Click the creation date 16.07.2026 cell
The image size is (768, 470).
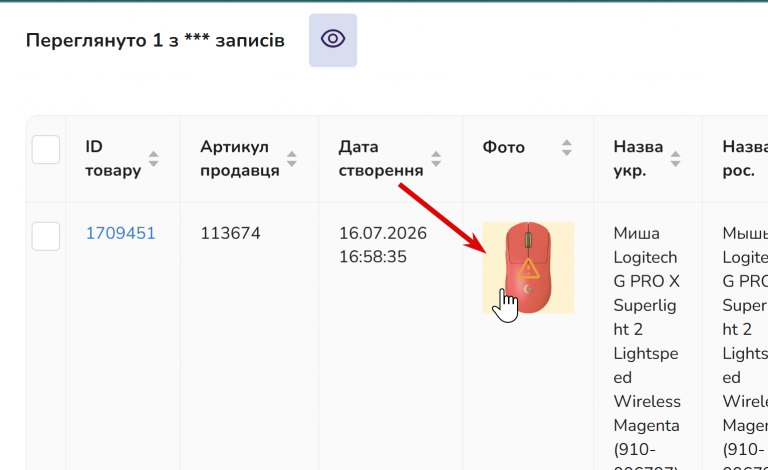[383, 245]
